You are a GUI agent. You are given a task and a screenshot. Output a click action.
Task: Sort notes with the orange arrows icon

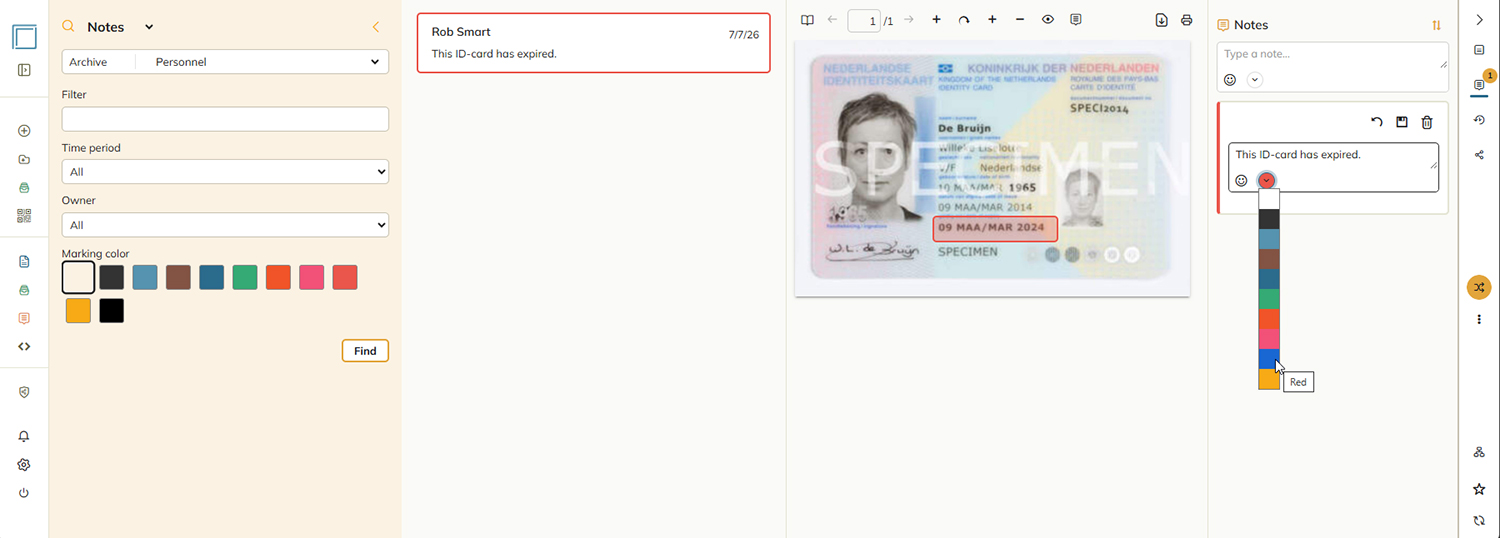[1437, 25]
